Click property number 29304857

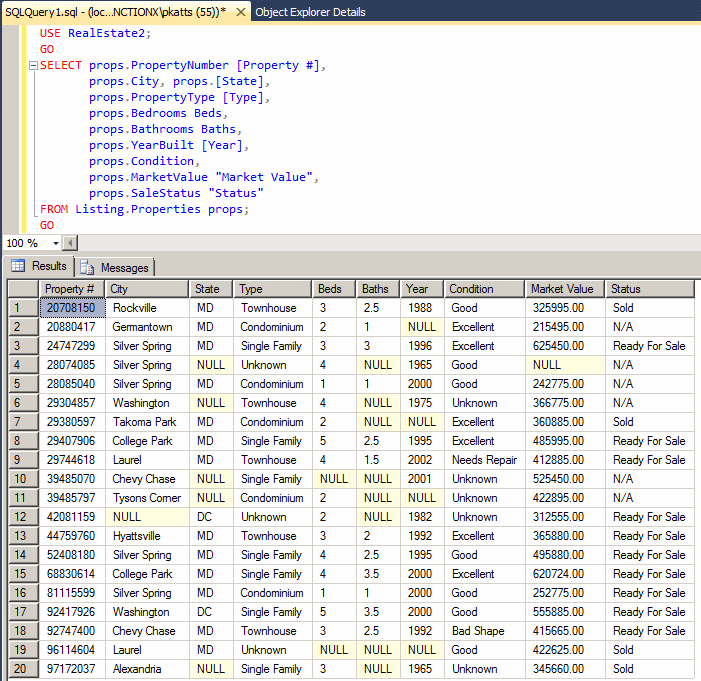(x=72, y=403)
